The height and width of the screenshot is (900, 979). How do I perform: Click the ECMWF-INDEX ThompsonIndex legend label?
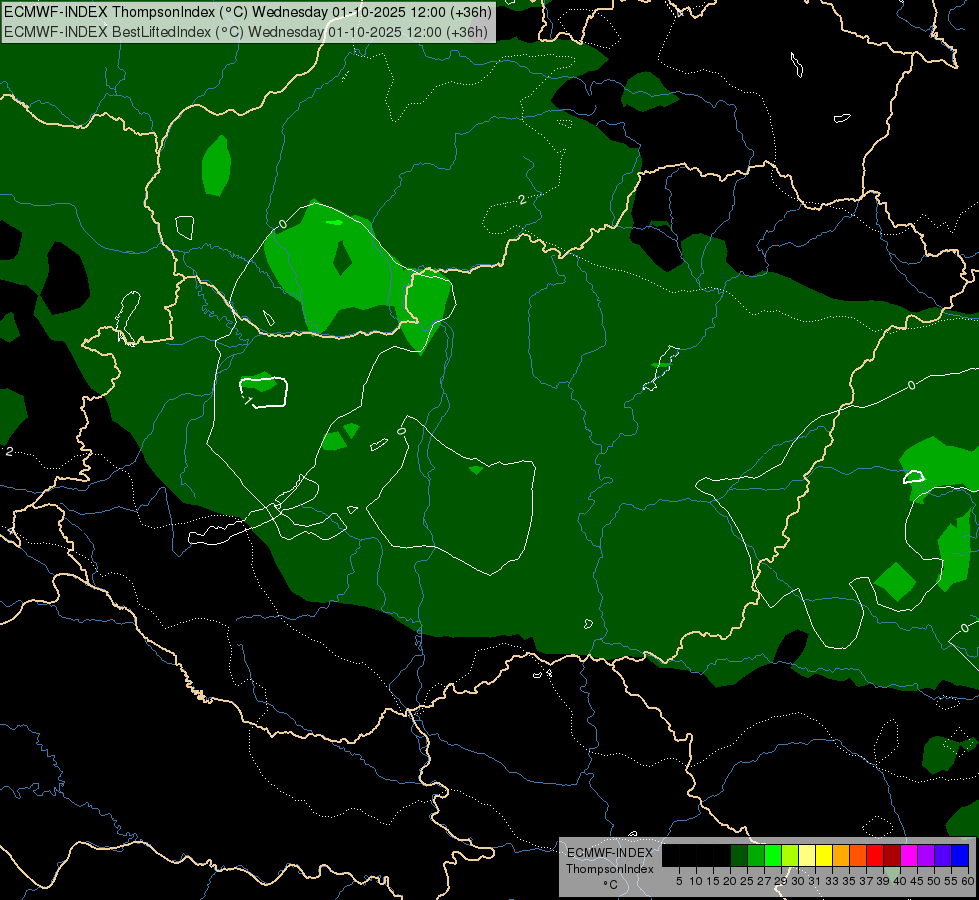610,861
